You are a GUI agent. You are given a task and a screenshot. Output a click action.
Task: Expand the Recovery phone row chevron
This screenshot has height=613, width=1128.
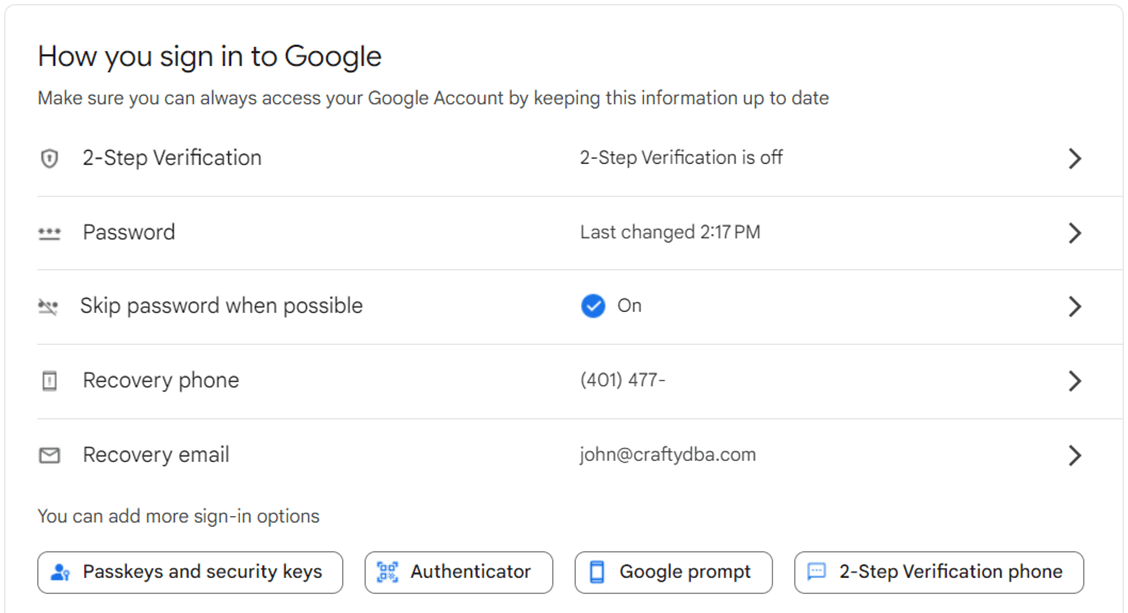click(1075, 381)
